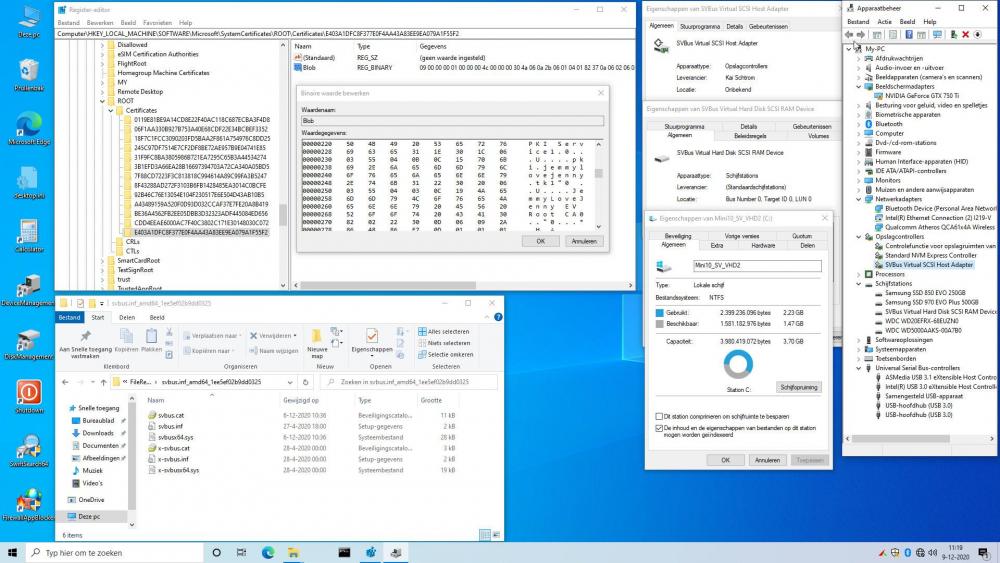Viewport: 1000px width, 563px height.
Task: Select Blob value in registry list
Action: 309,68
